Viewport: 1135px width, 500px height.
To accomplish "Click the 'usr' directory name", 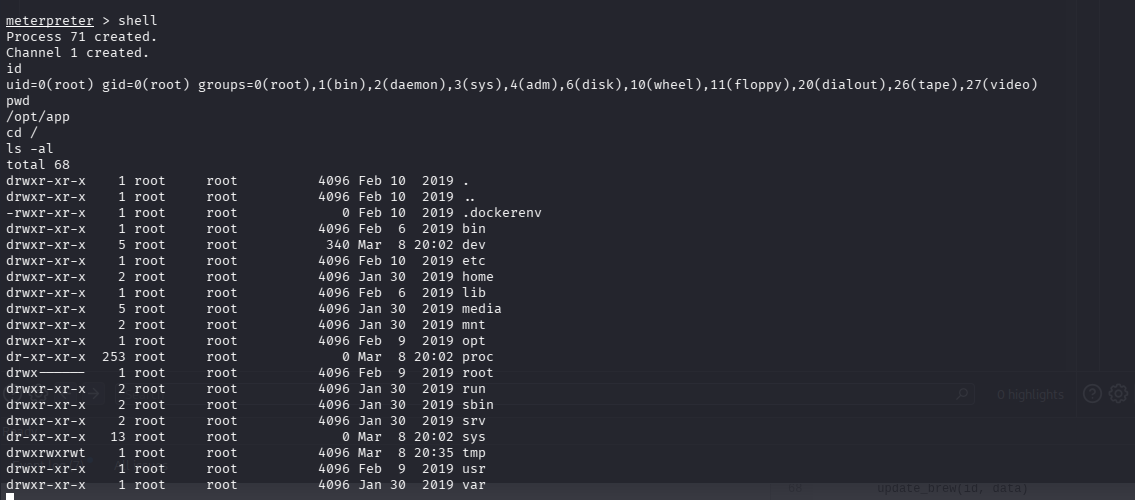I will point(474,468).
